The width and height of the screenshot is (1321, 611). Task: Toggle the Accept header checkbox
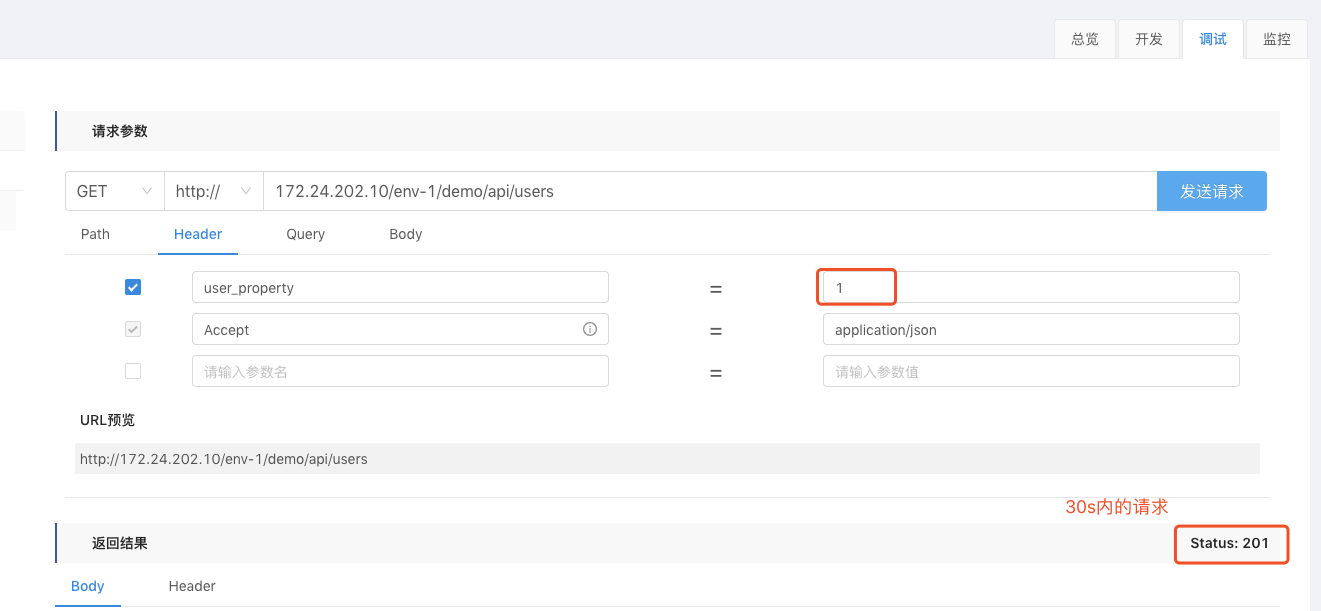(133, 329)
